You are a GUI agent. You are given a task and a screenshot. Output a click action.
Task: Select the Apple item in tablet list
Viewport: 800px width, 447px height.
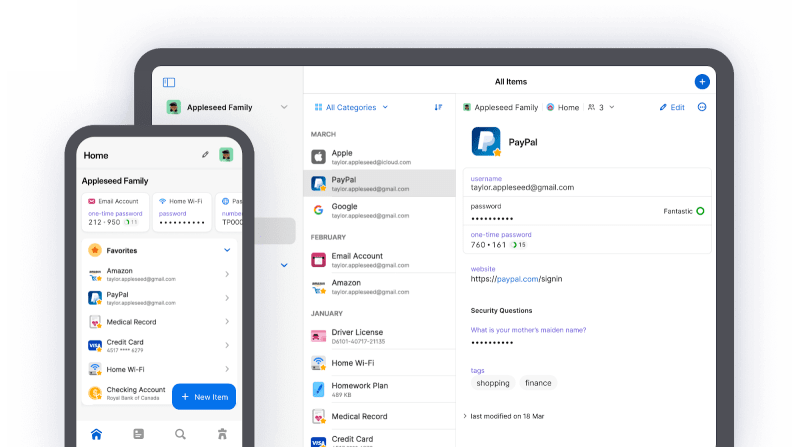[380, 157]
